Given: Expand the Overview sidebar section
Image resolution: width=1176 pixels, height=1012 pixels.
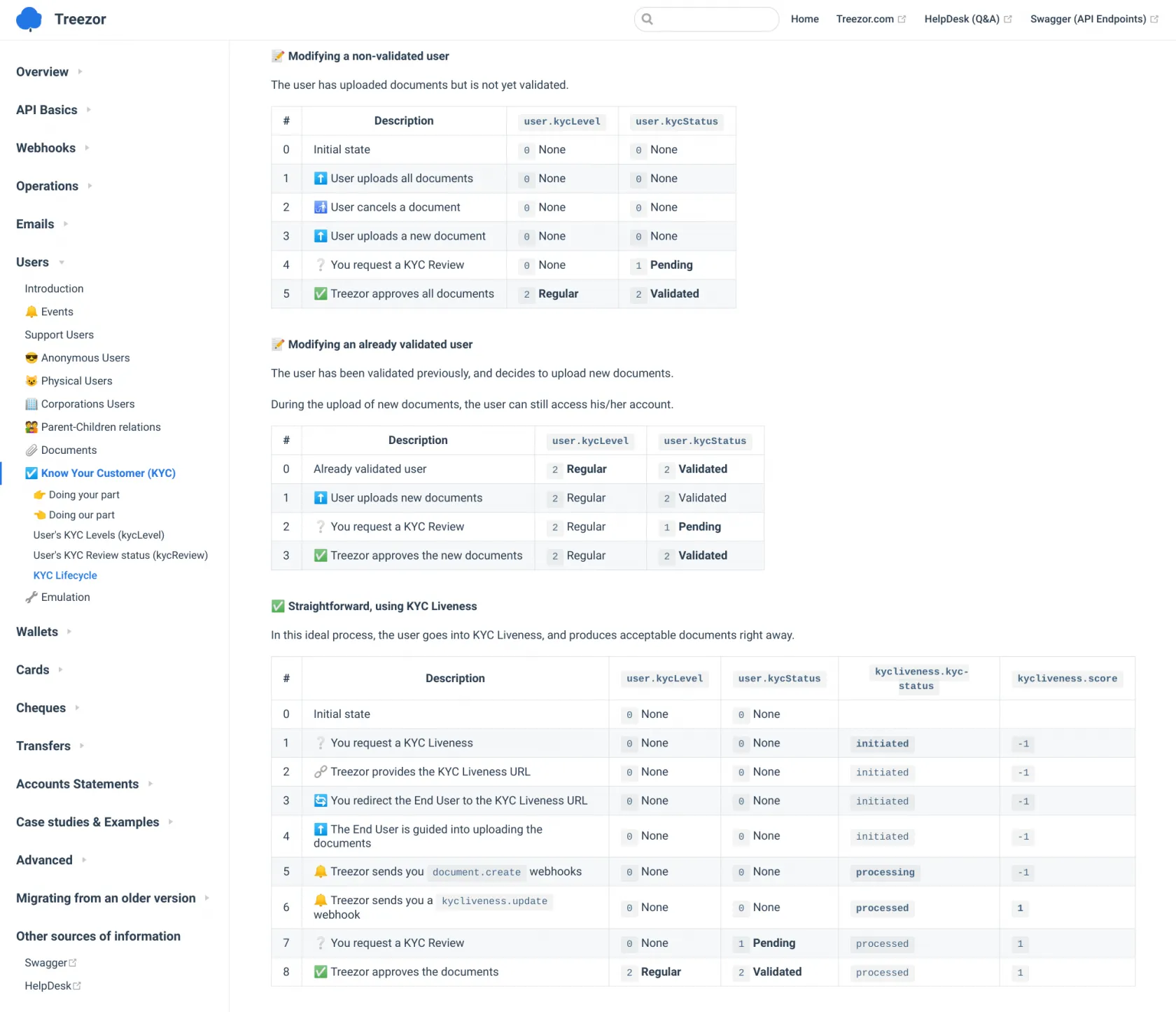Looking at the screenshot, I should tap(80, 72).
